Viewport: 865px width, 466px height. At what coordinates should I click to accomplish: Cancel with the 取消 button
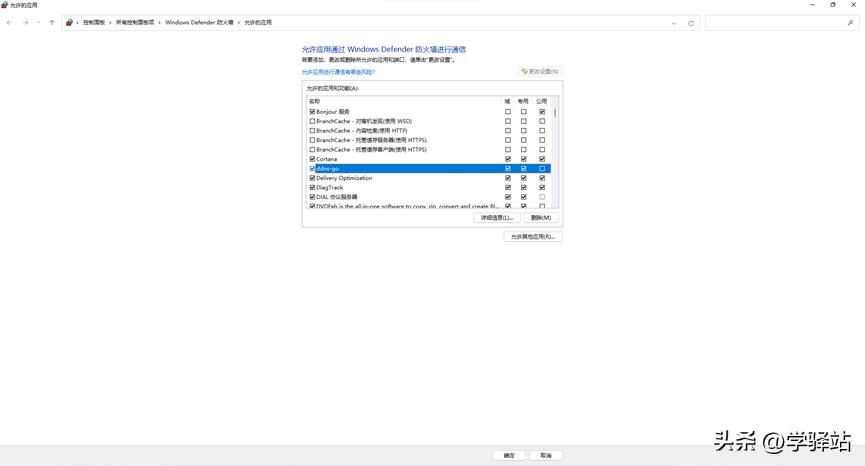click(x=546, y=456)
